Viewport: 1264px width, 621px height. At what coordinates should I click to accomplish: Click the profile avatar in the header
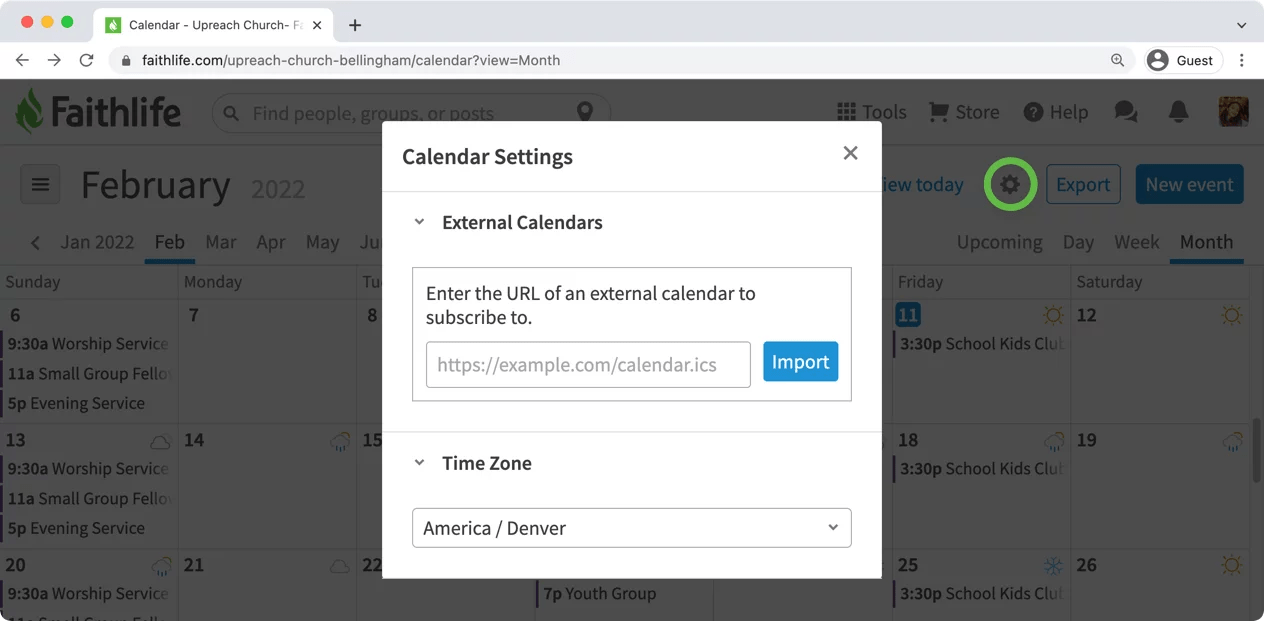(1234, 112)
